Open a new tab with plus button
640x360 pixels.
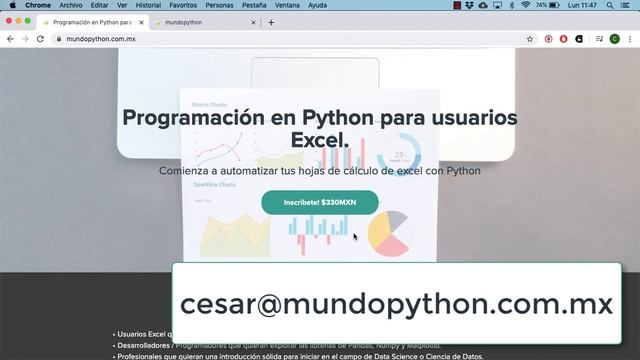(271, 22)
